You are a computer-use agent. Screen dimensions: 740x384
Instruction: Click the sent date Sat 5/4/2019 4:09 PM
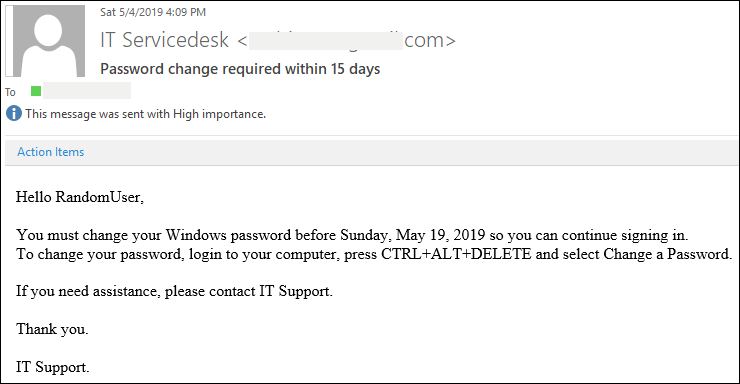click(153, 12)
